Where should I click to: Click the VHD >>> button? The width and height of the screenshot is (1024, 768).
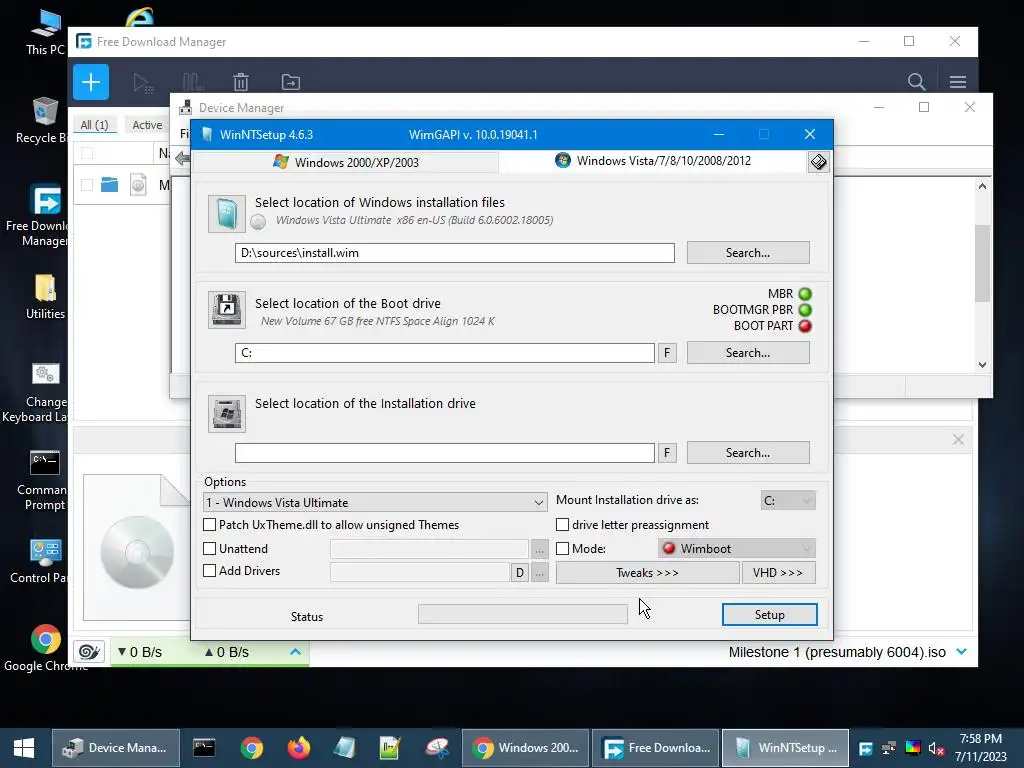pos(778,573)
